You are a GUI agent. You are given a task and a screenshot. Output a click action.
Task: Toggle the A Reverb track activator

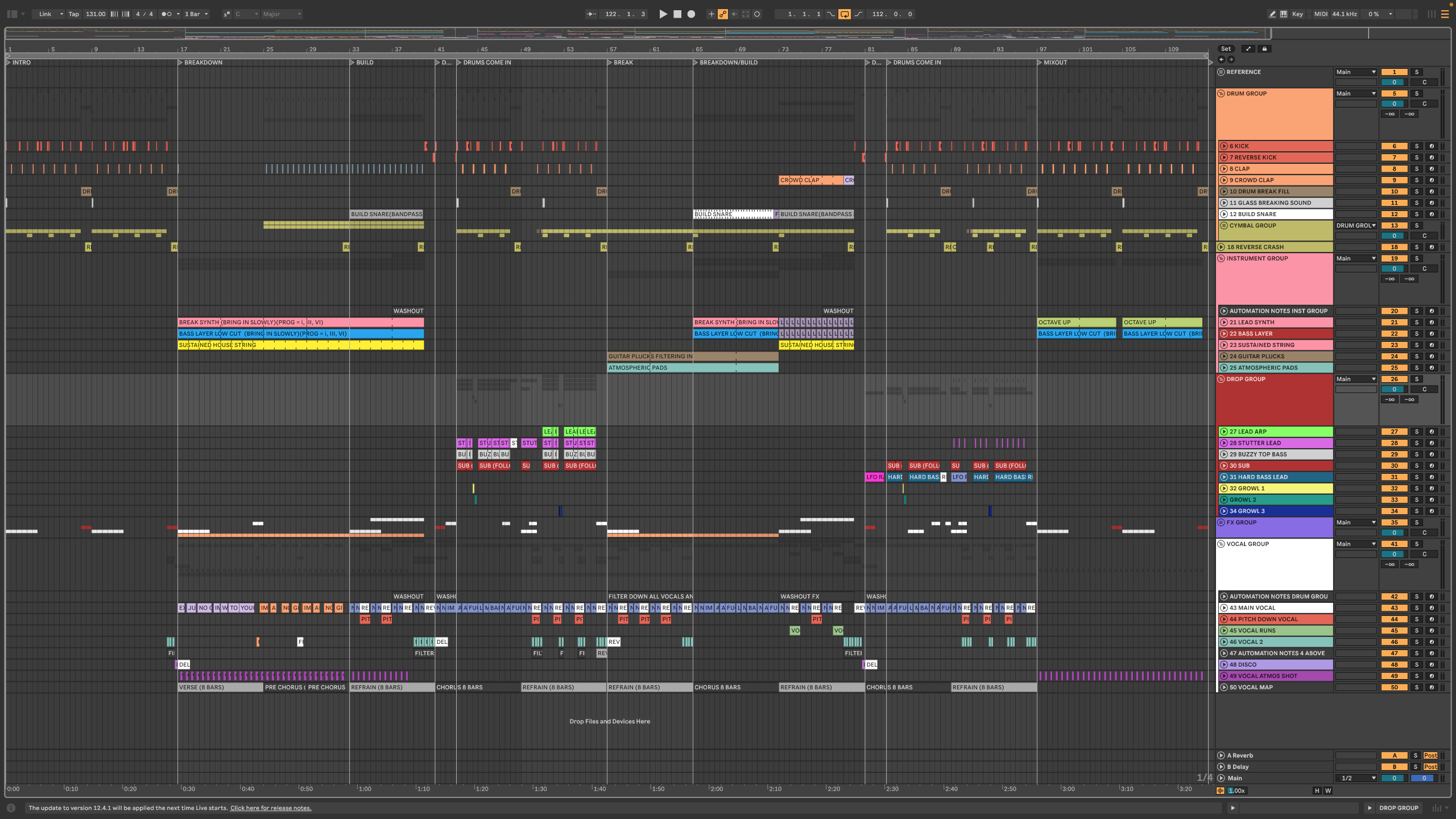point(1394,755)
